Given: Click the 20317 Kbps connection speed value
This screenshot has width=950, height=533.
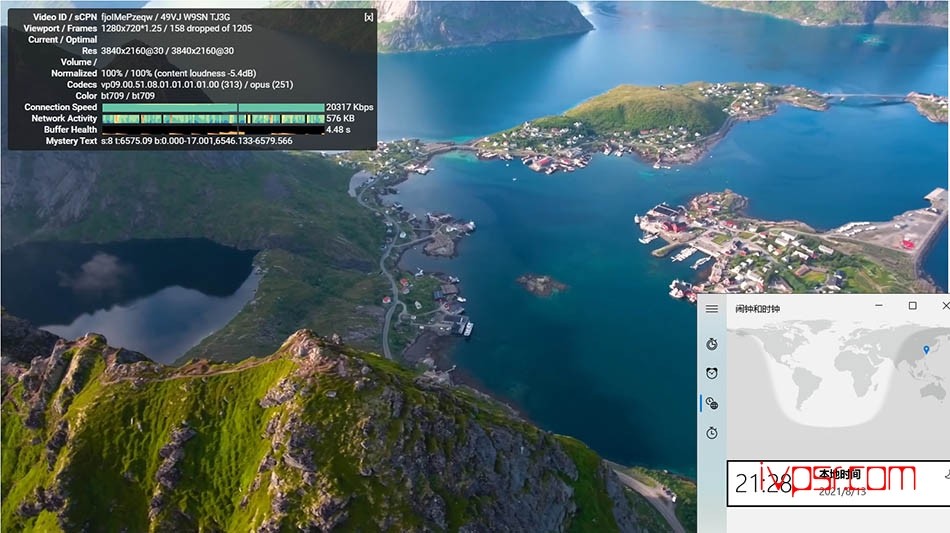Looking at the screenshot, I should tap(350, 107).
